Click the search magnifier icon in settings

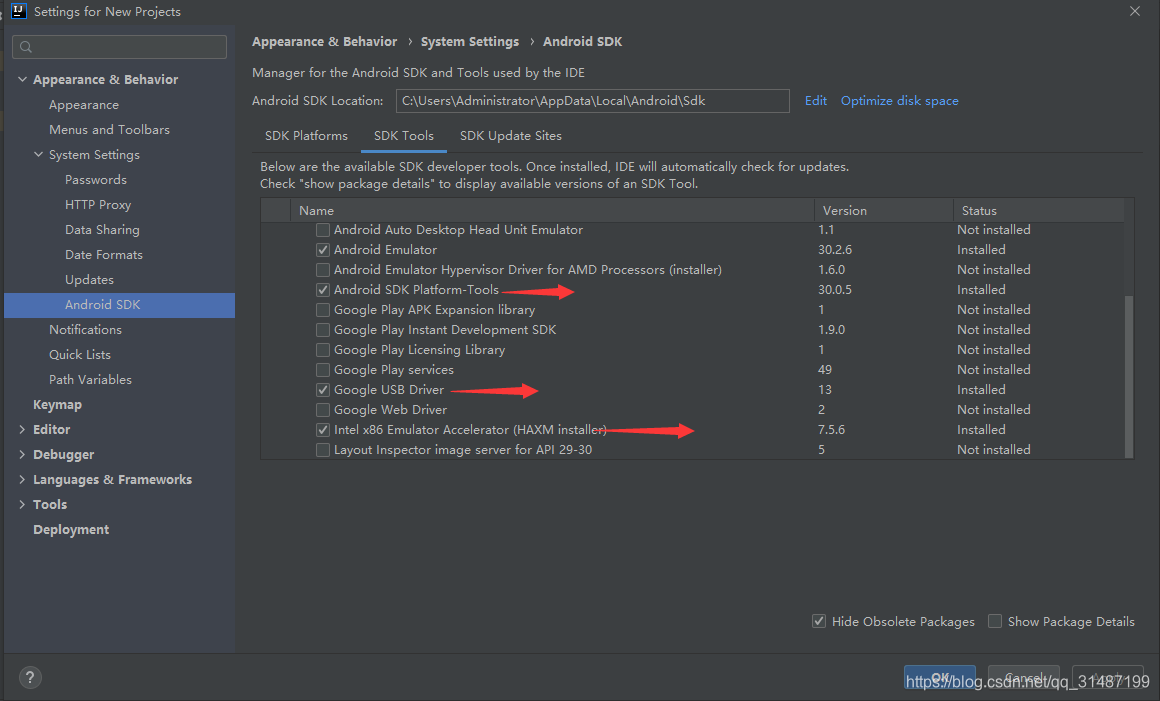tap(26, 47)
